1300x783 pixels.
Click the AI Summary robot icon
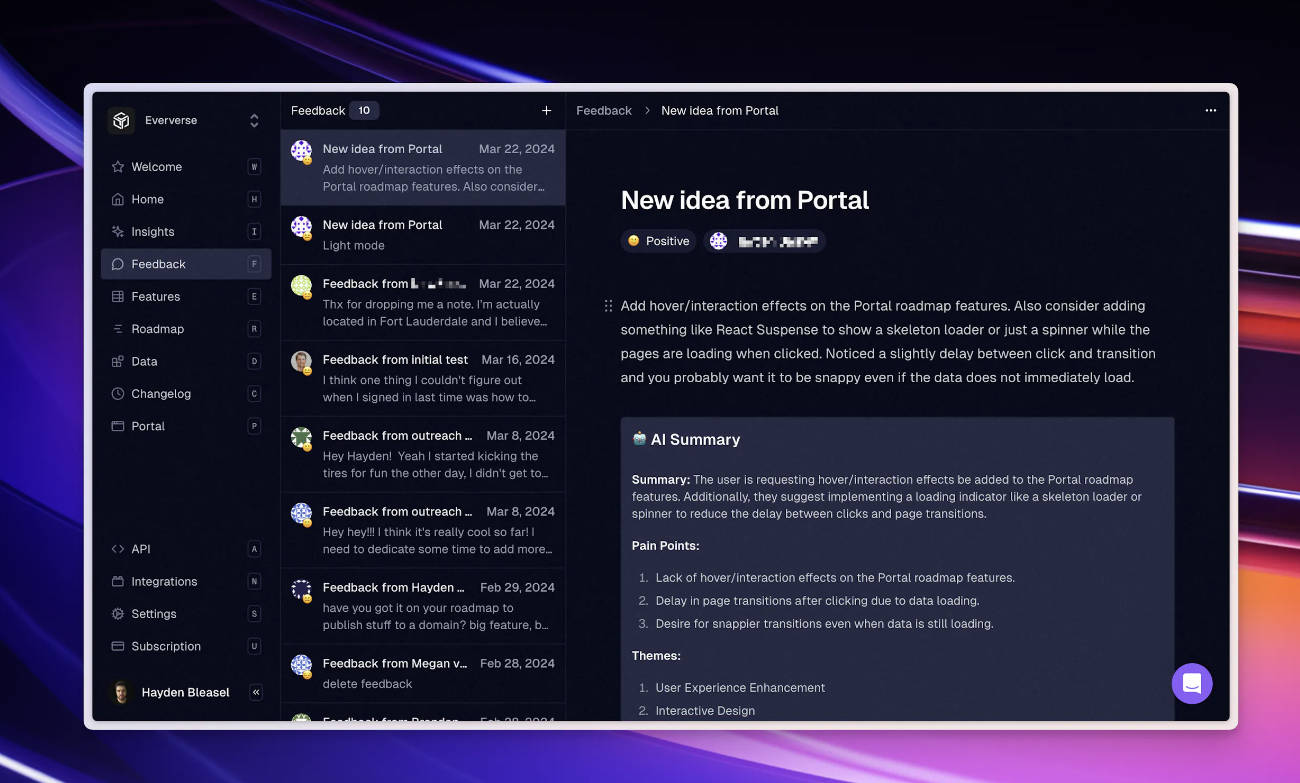pyautogui.click(x=639, y=439)
